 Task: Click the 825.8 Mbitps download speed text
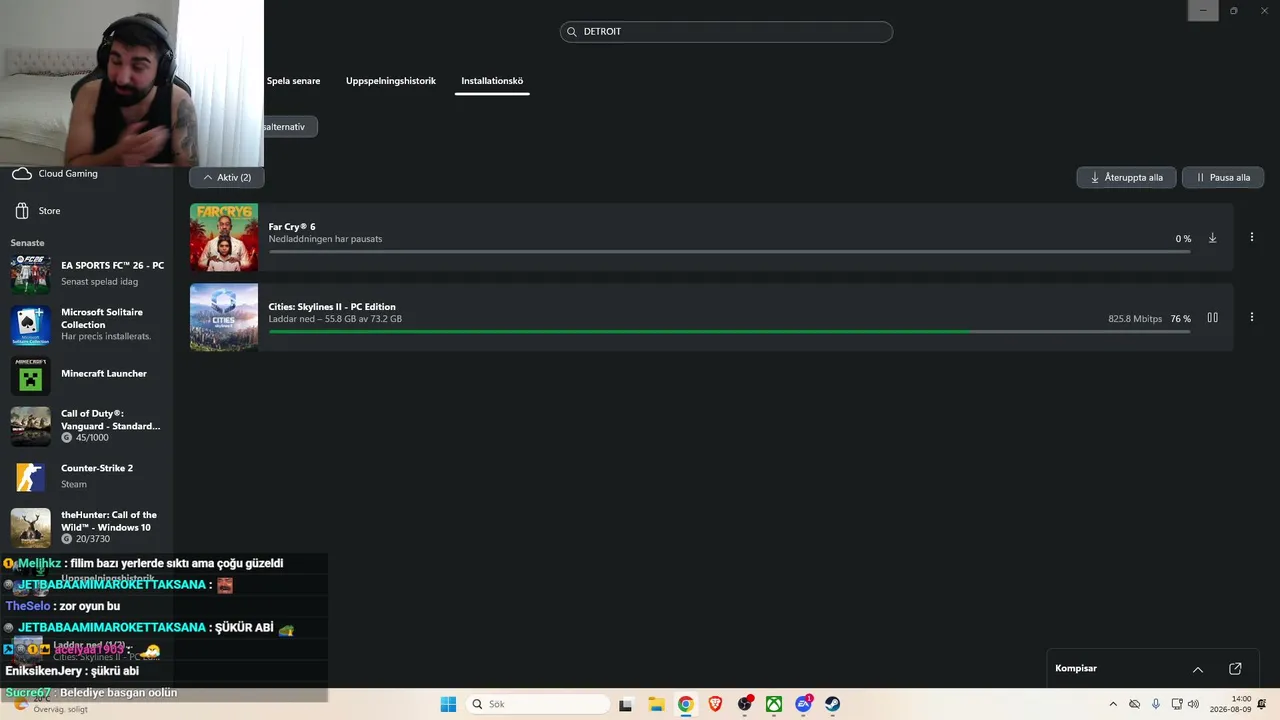pos(1135,319)
